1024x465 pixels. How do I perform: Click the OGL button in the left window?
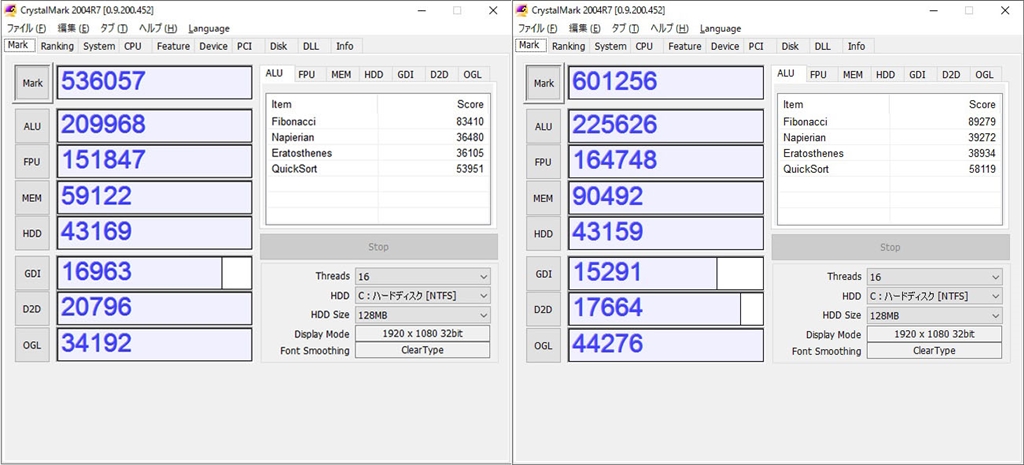(x=32, y=345)
